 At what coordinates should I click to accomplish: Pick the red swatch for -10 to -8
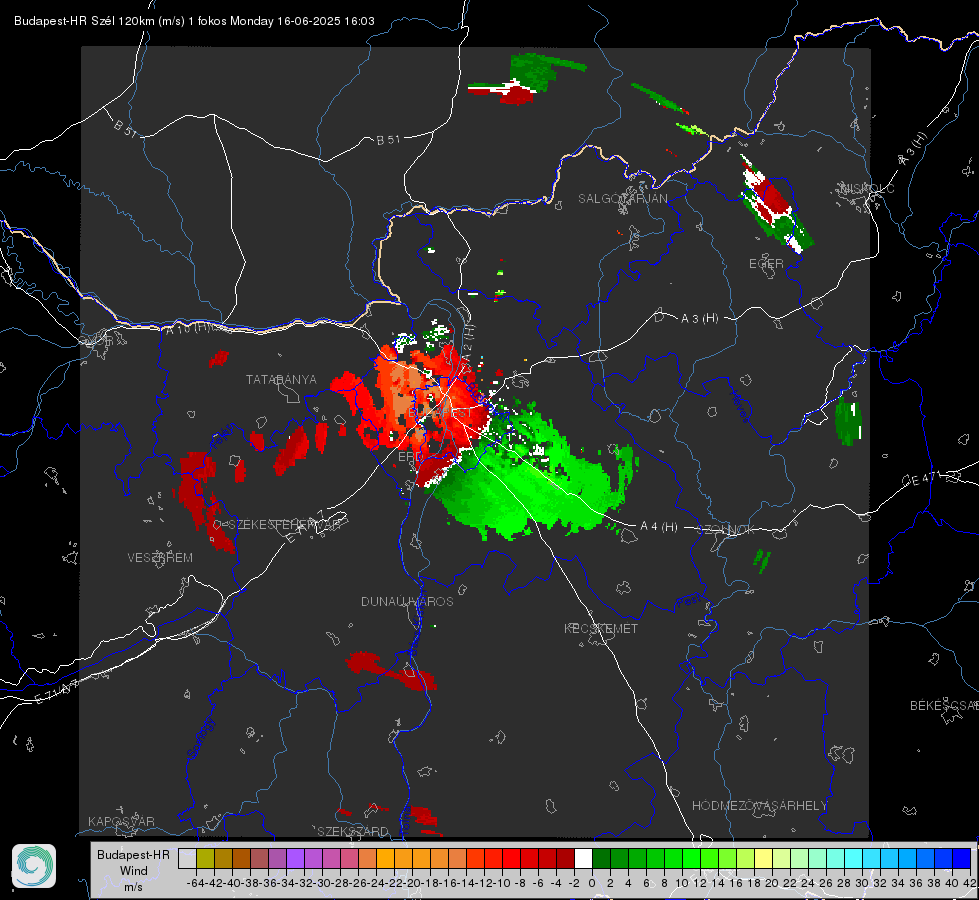coord(511,858)
